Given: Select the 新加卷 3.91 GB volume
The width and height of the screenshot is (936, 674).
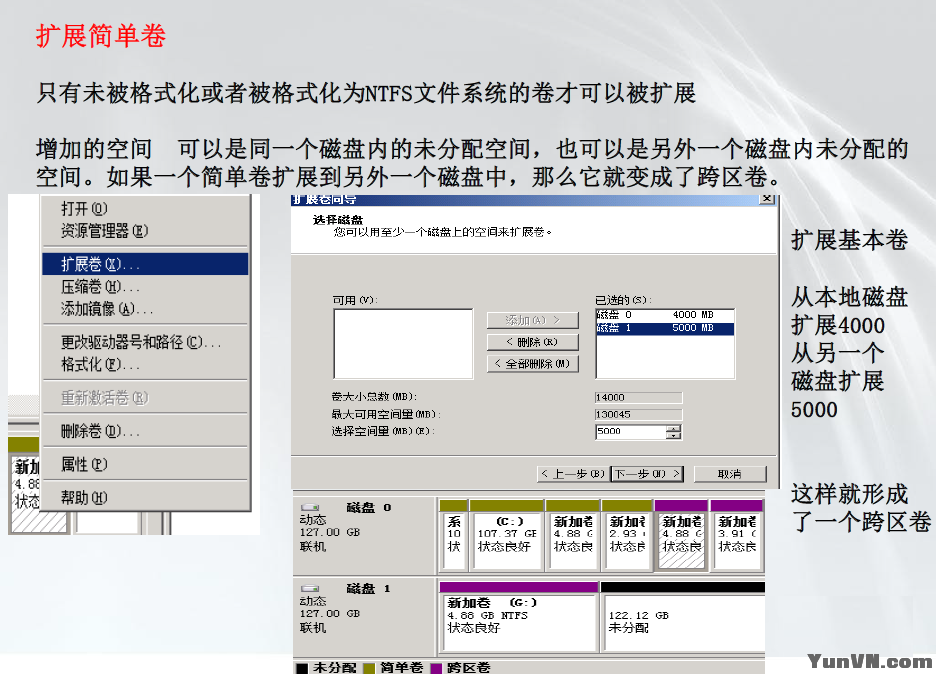Looking at the screenshot, I should tap(737, 535).
